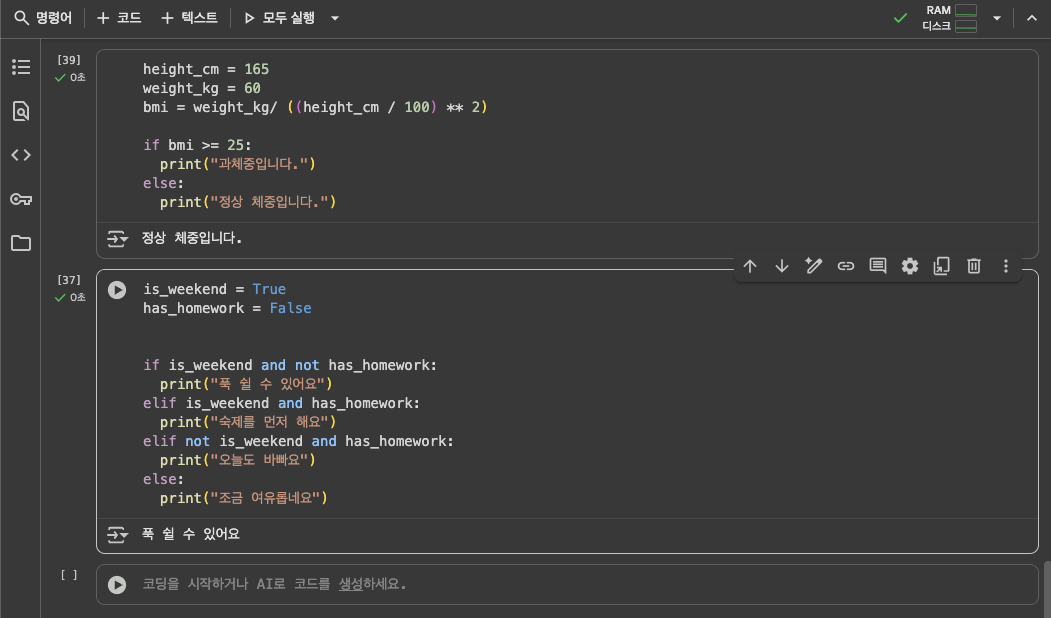This screenshot has height=618, width=1051.
Task: Click the line is_weekend = True
Action: (x=214, y=289)
